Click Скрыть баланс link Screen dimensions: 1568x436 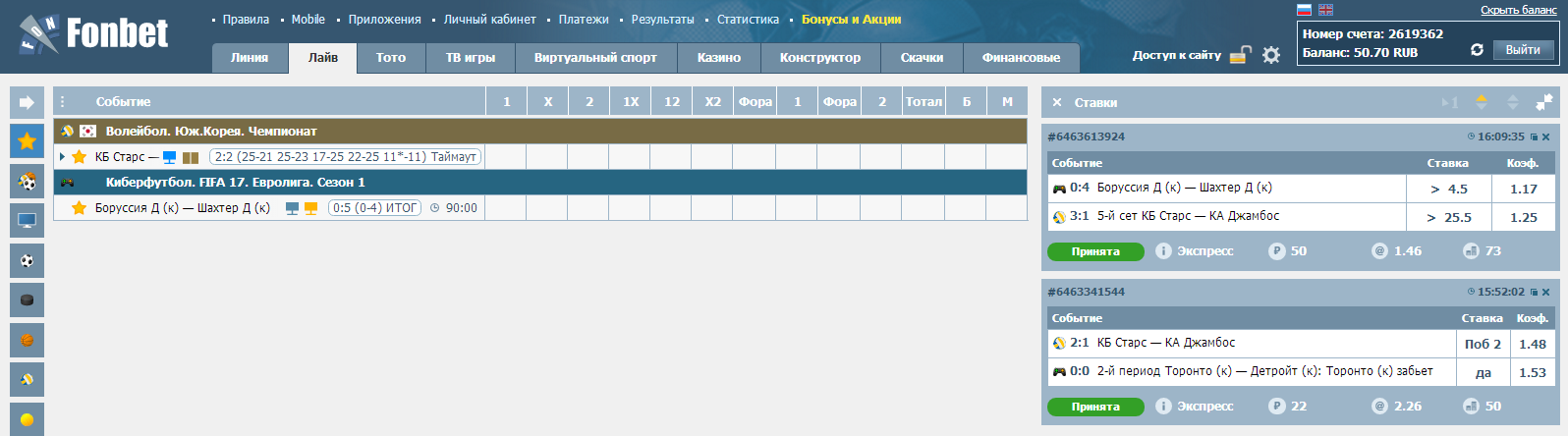(x=1519, y=10)
